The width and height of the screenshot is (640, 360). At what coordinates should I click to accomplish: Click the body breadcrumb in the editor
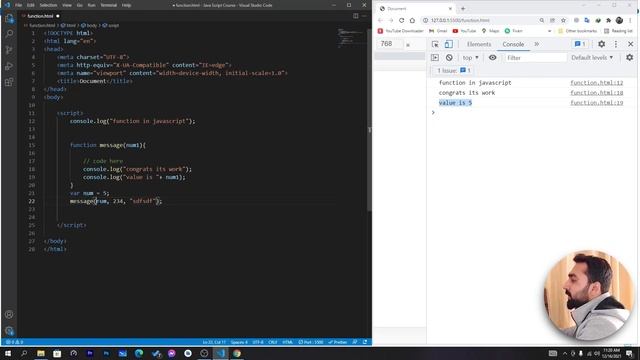[x=89, y=25]
